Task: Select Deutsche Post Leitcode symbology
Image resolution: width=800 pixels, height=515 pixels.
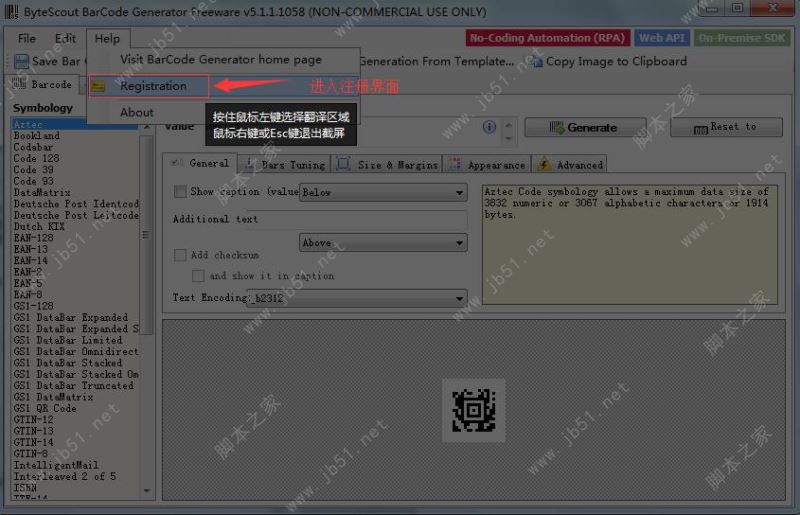Action: tap(76, 215)
